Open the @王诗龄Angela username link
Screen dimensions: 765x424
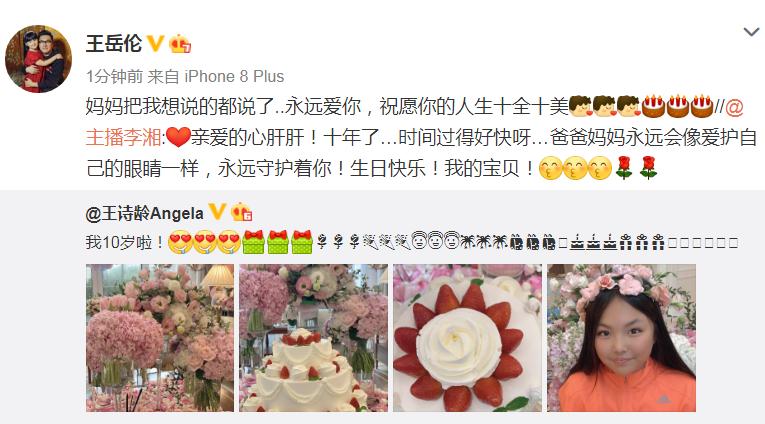[145, 214]
